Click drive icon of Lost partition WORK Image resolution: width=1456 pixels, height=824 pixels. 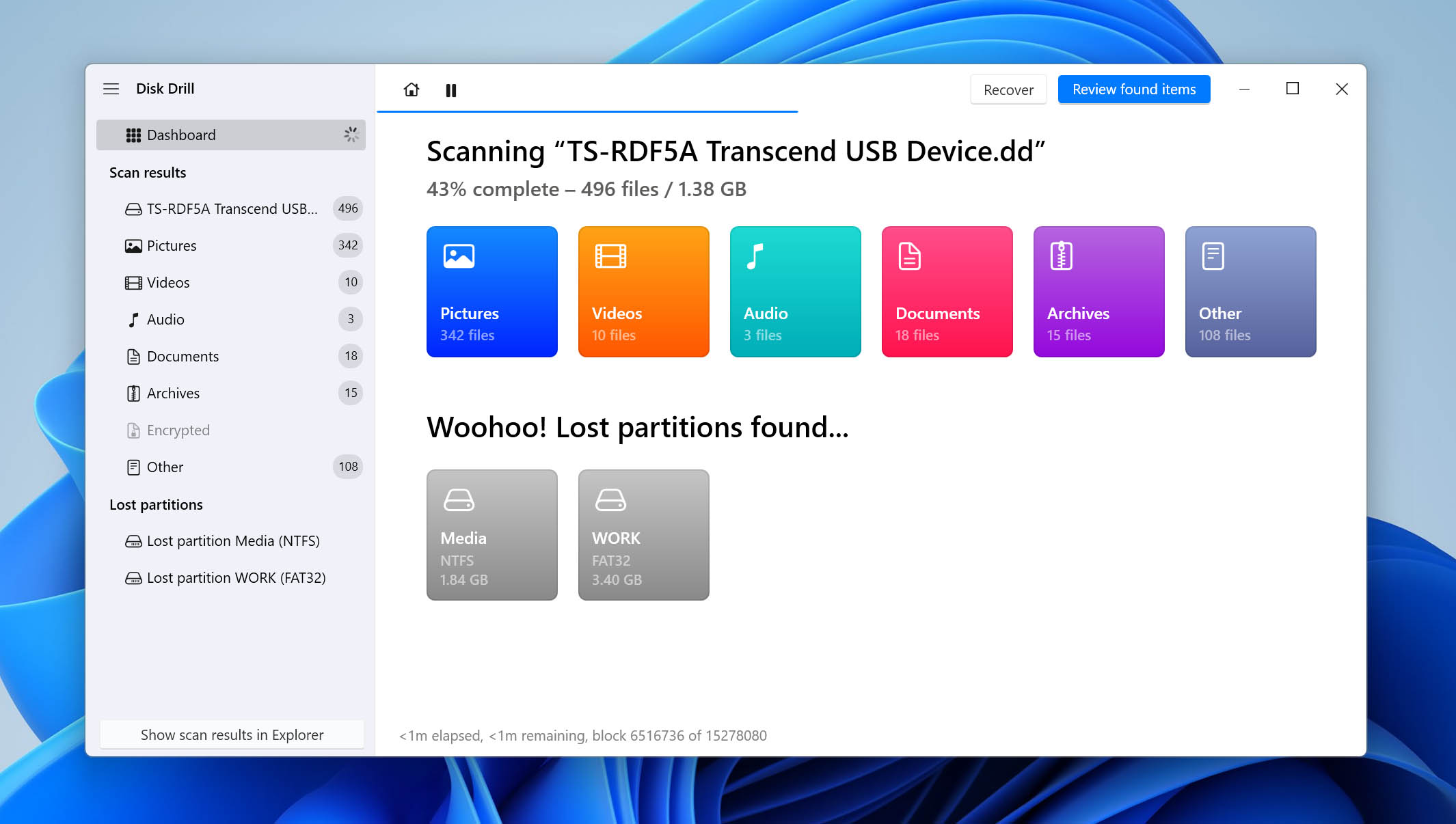[x=133, y=578]
